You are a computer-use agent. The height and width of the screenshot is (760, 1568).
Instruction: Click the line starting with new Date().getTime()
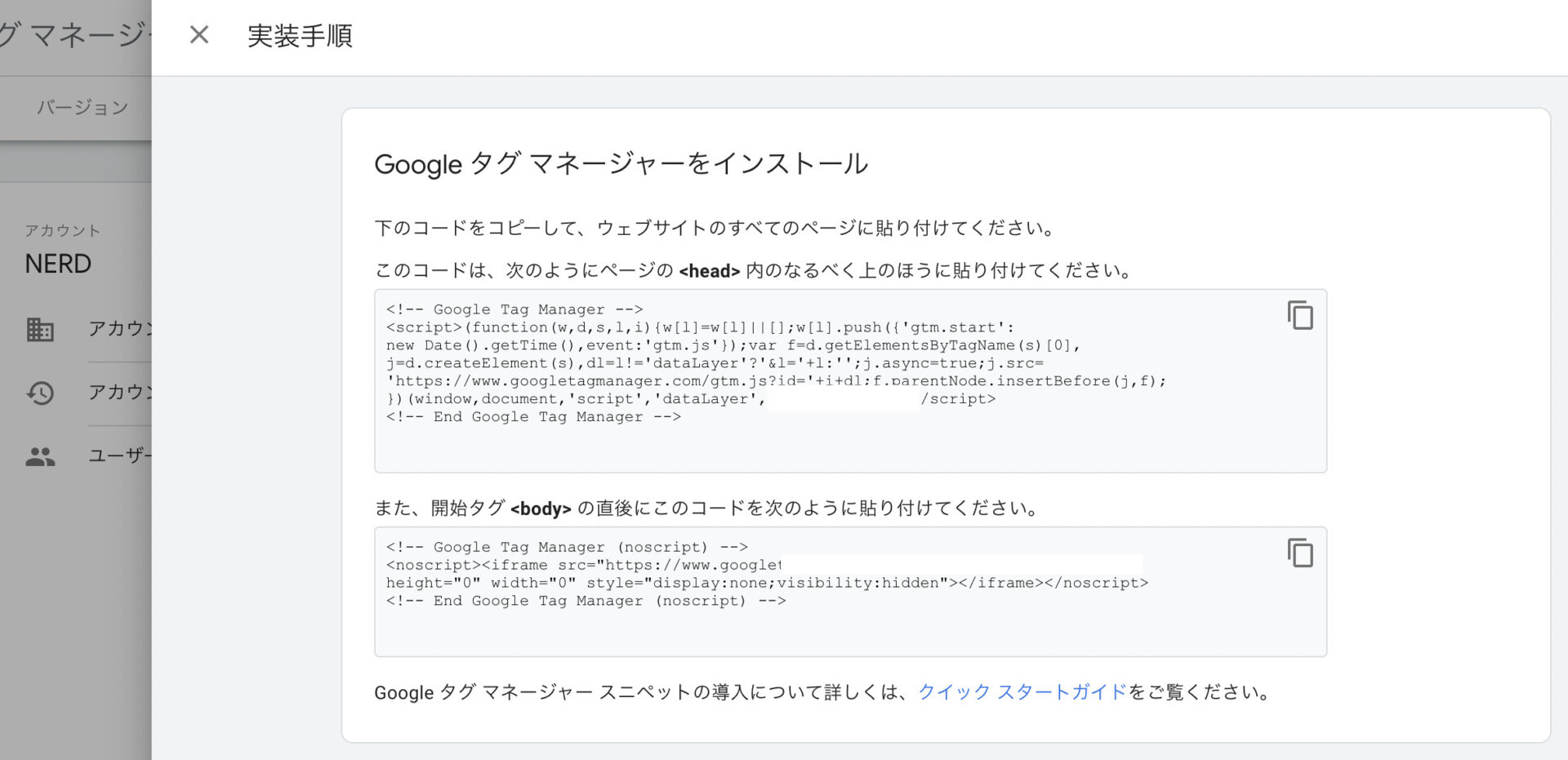(733, 345)
